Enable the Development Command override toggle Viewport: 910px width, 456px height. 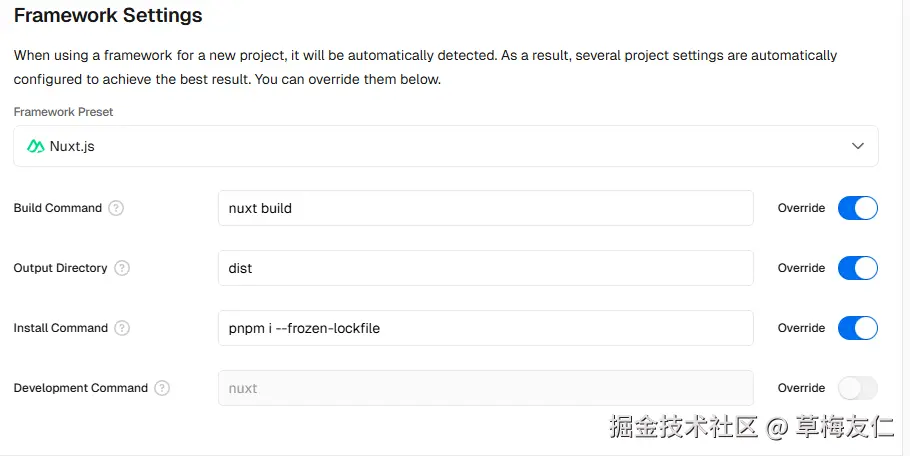coord(857,388)
